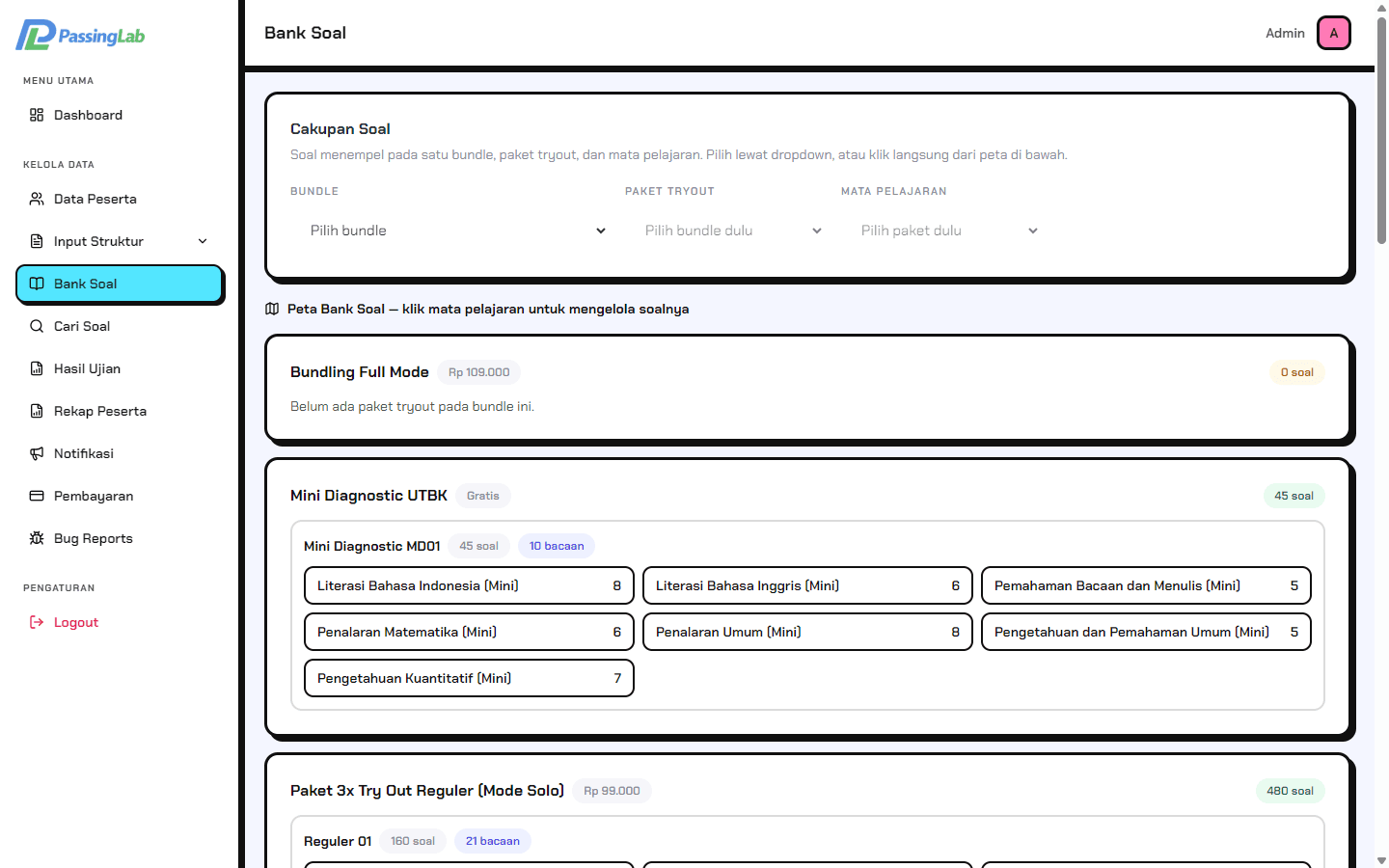Go to Dashboard menu item
This screenshot has height=868, width=1389.
click(120, 115)
